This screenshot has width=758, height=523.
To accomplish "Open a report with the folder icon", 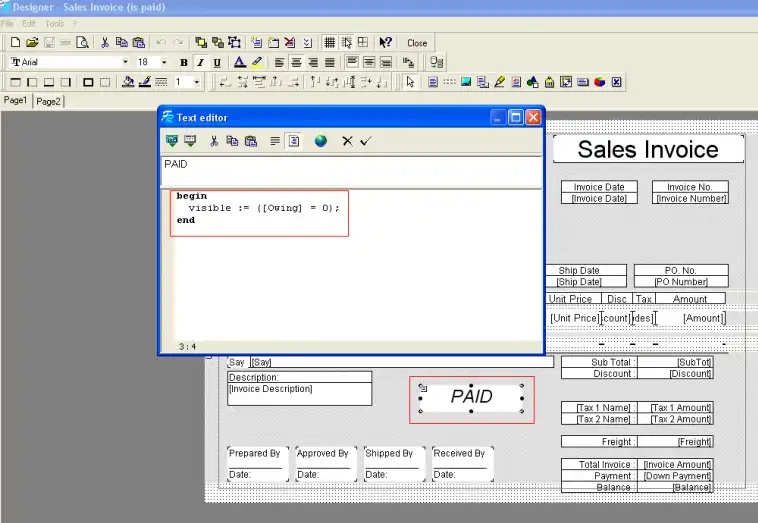I will tap(32, 43).
